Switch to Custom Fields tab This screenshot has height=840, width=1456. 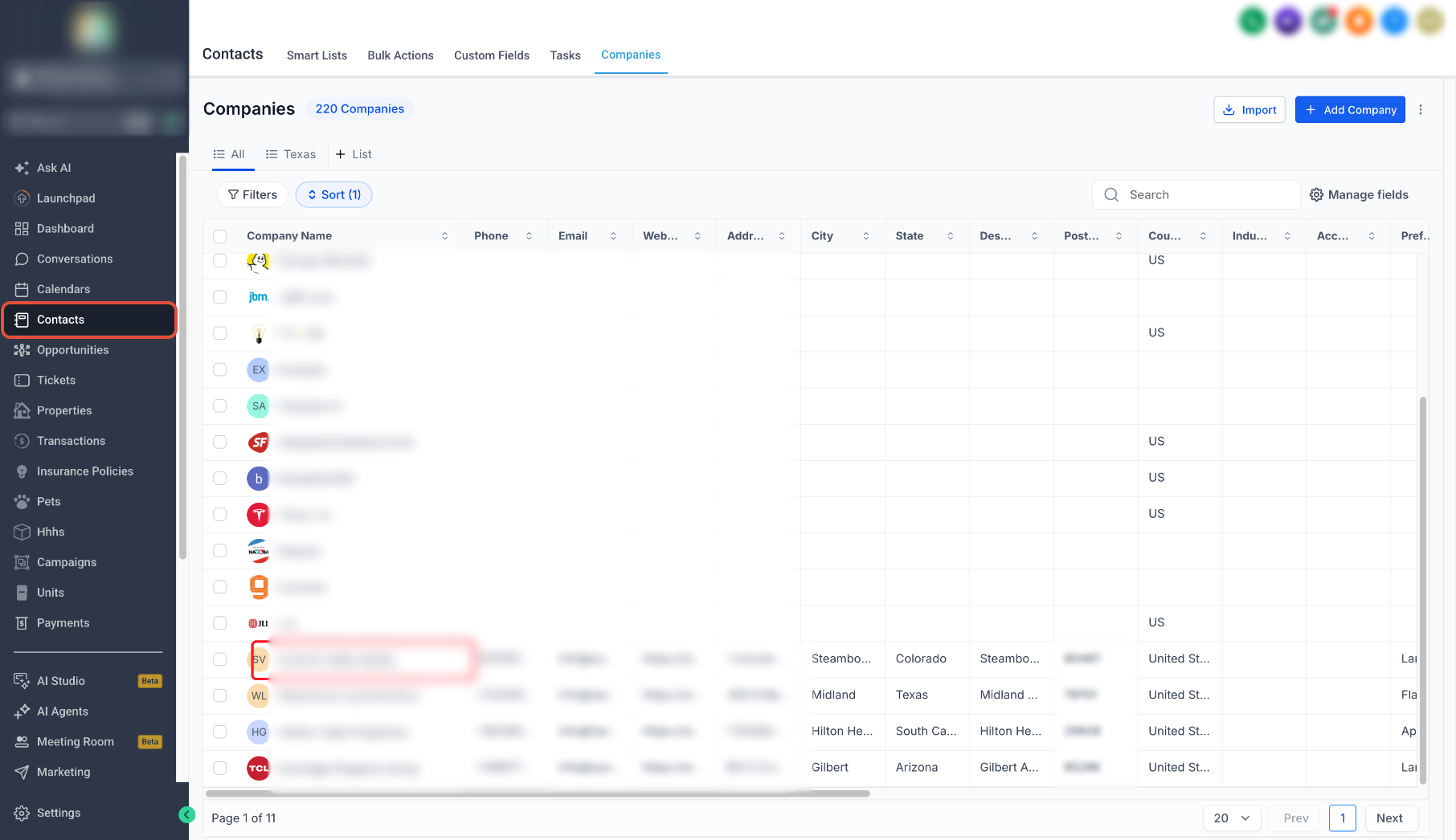click(492, 55)
